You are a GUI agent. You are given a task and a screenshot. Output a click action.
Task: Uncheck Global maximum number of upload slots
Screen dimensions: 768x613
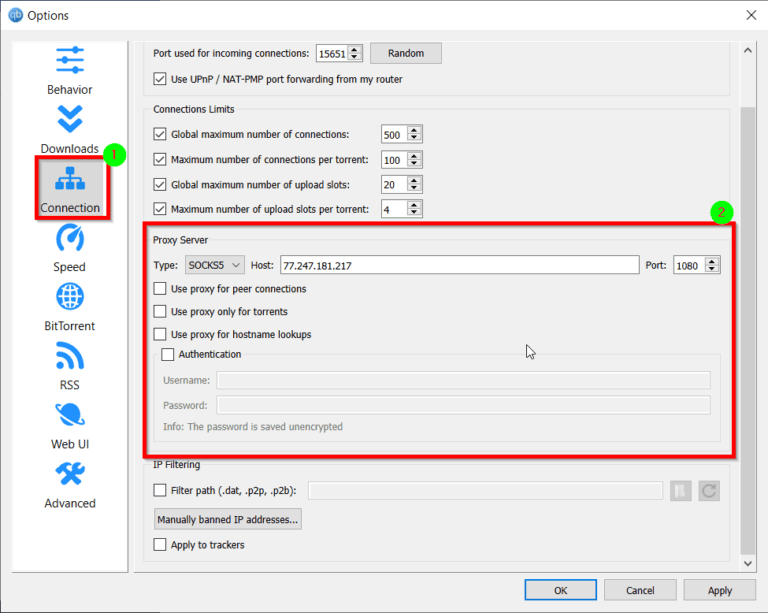(x=160, y=185)
